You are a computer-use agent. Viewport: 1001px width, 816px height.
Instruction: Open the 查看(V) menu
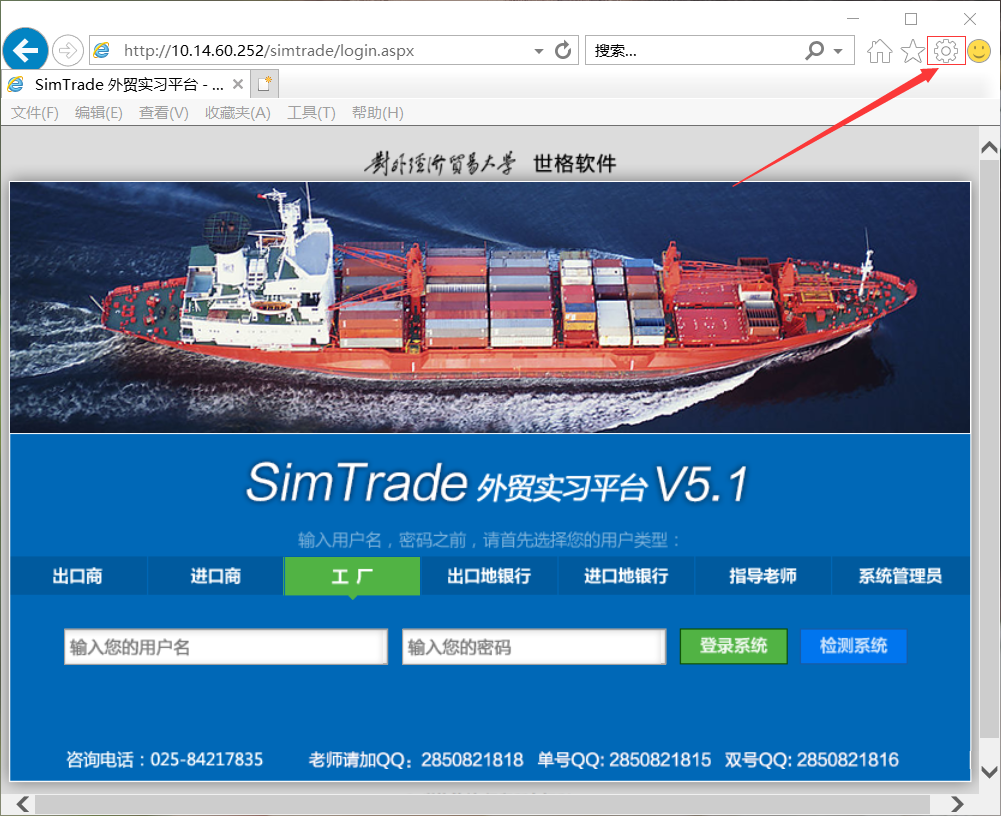(163, 113)
